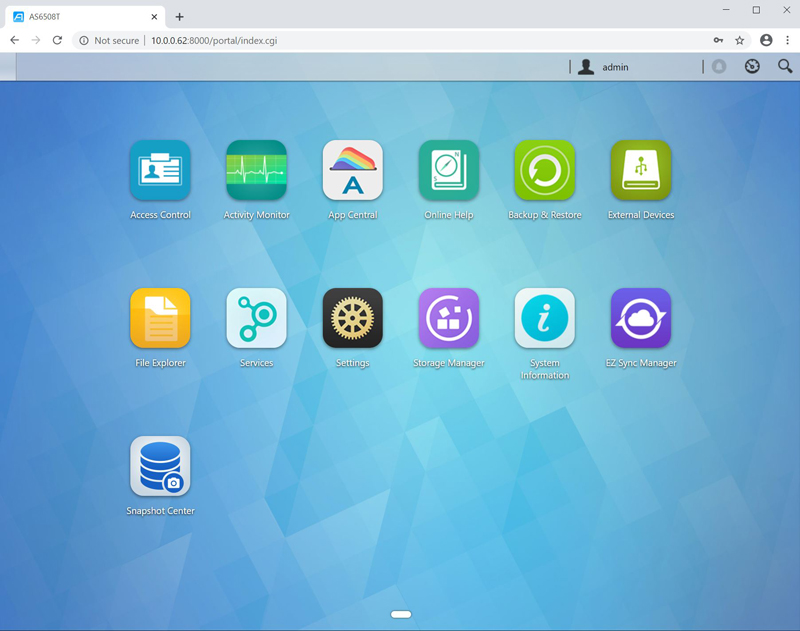Open System Information
The height and width of the screenshot is (631, 800).
(x=544, y=318)
